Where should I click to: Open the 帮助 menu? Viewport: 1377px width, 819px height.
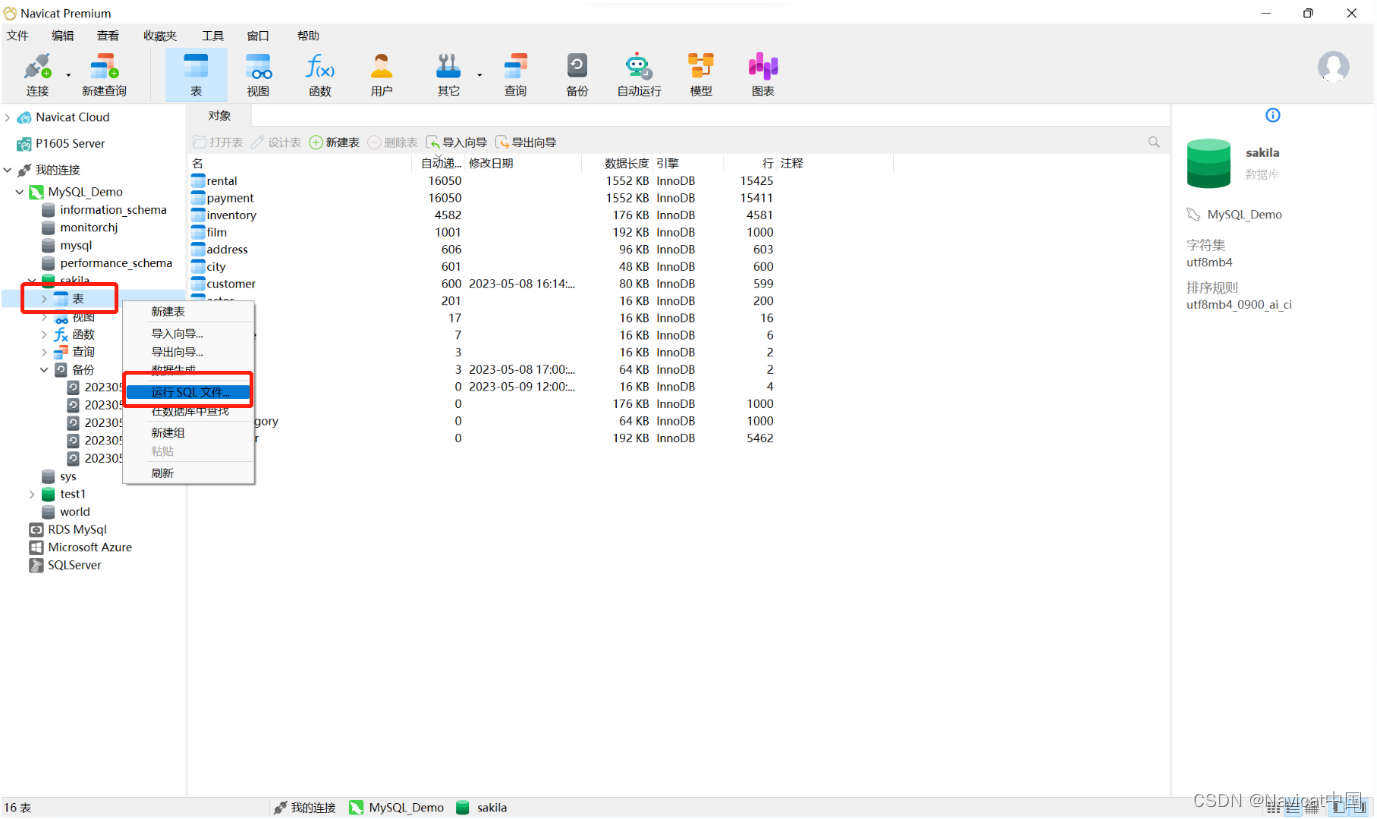pos(308,35)
